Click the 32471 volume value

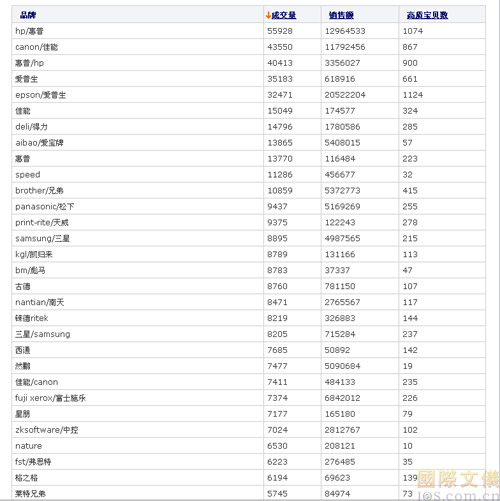click(280, 95)
